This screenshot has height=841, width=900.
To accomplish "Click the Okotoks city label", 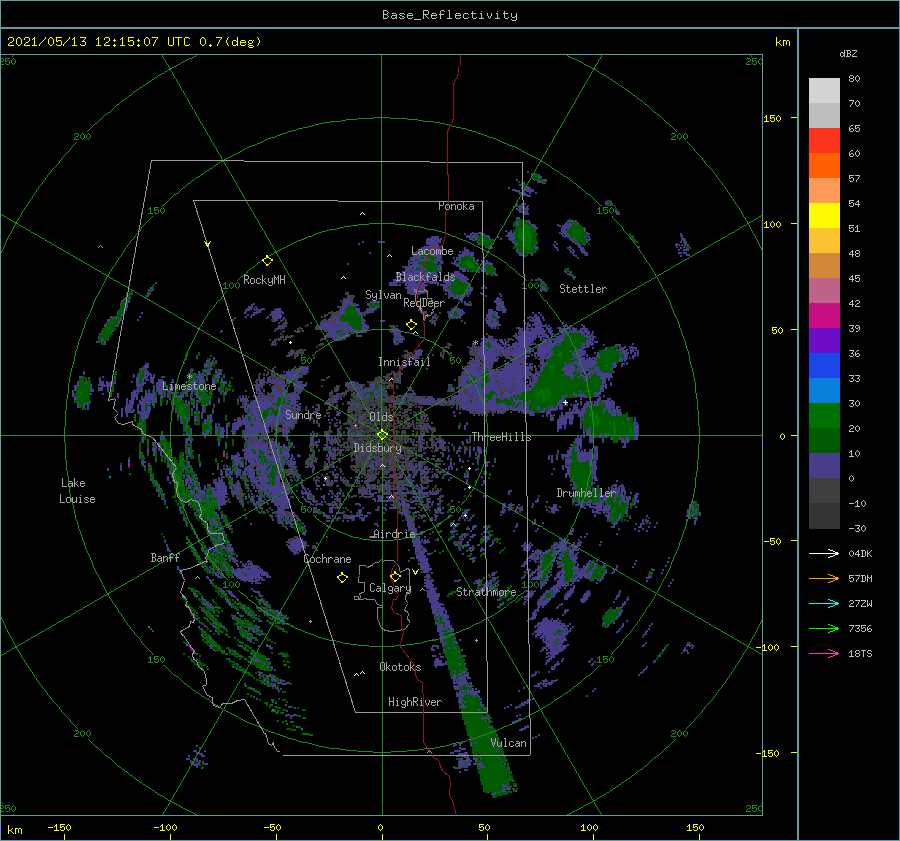I will 400,667.
